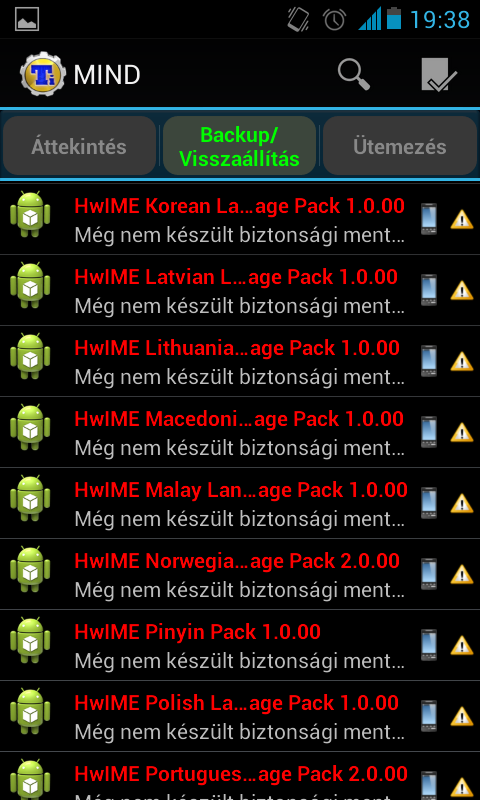
Task: Tap the picture notification icon in status bar
Action: tap(27, 19)
